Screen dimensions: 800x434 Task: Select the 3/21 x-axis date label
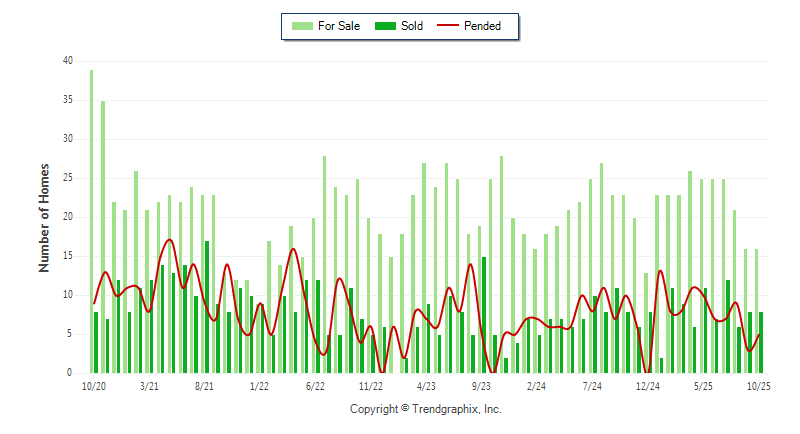(149, 386)
